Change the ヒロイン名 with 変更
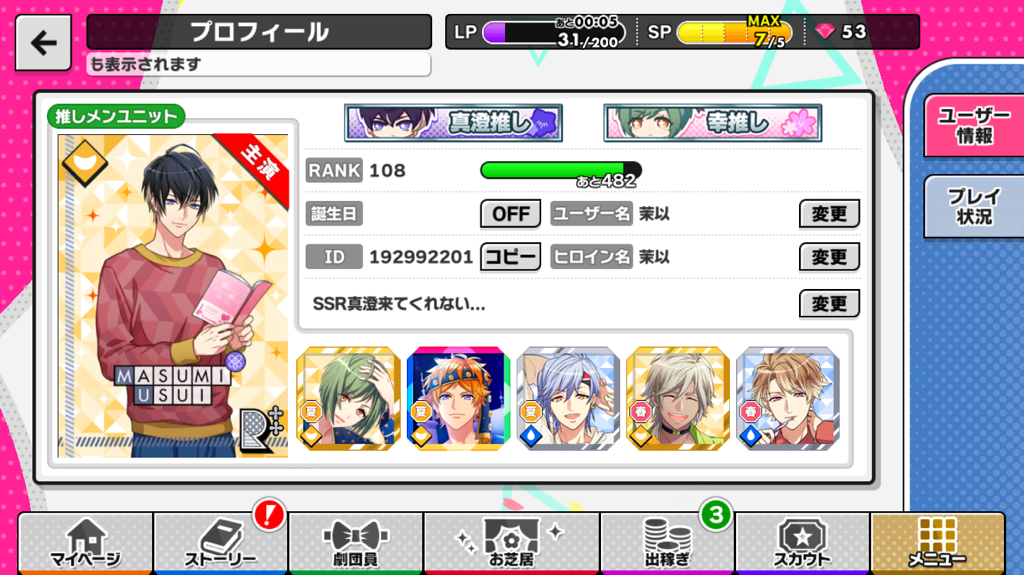 [x=829, y=257]
